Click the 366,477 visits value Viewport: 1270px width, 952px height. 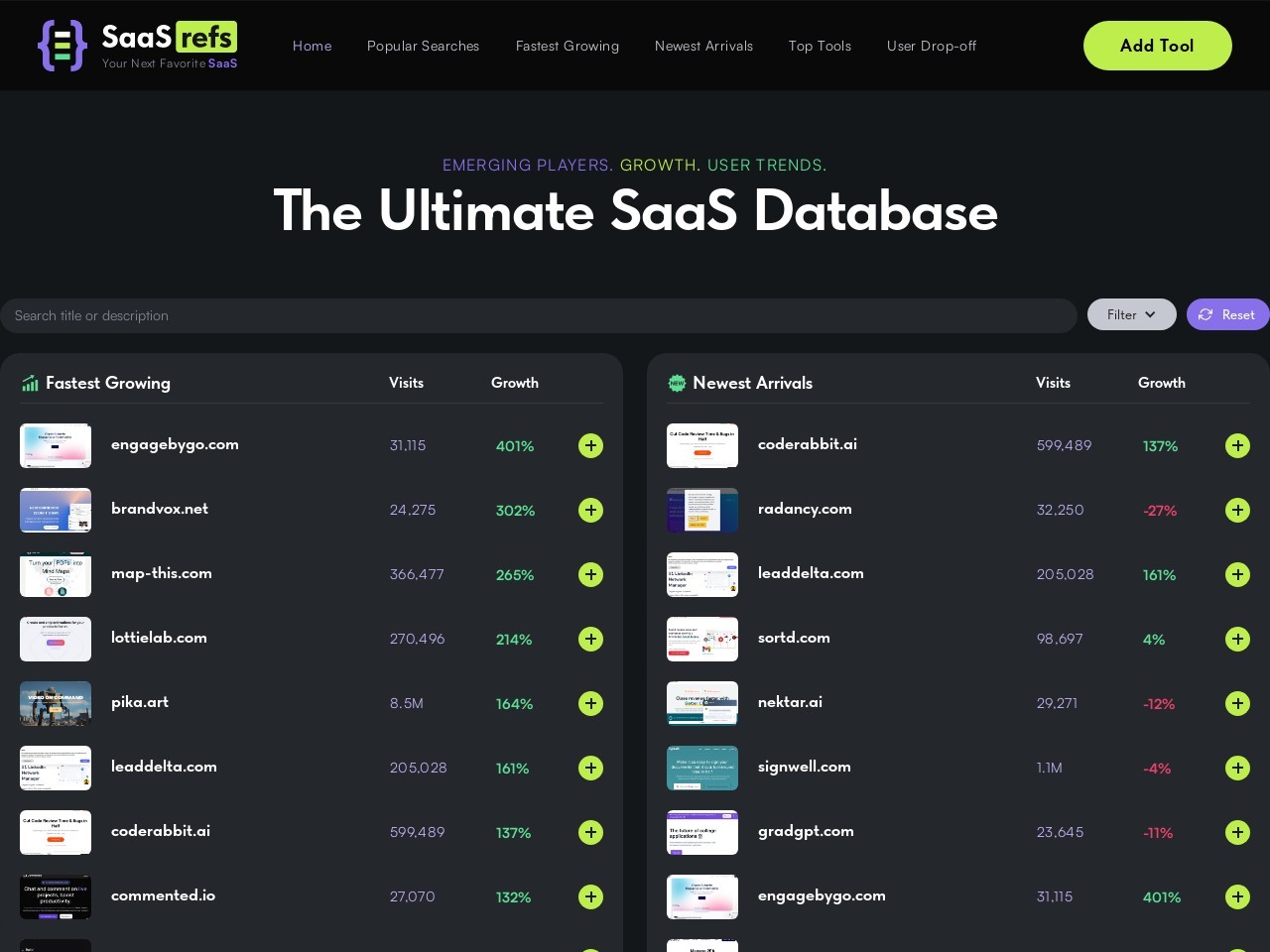pyautogui.click(x=417, y=574)
